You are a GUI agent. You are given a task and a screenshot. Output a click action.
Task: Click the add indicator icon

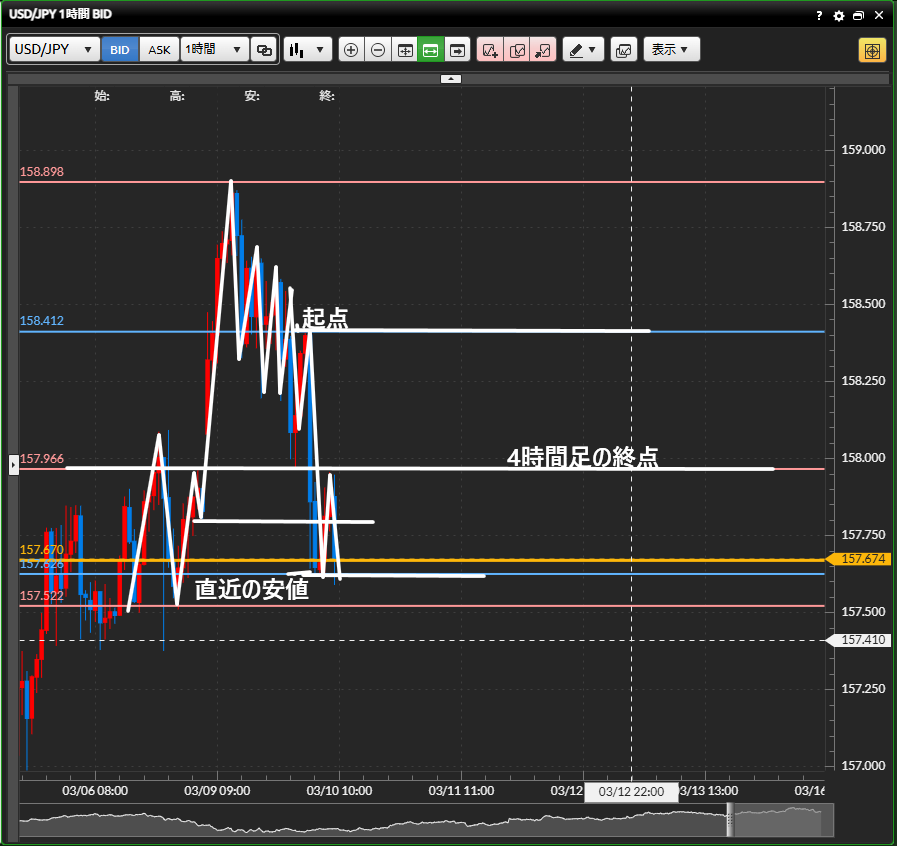coord(490,49)
